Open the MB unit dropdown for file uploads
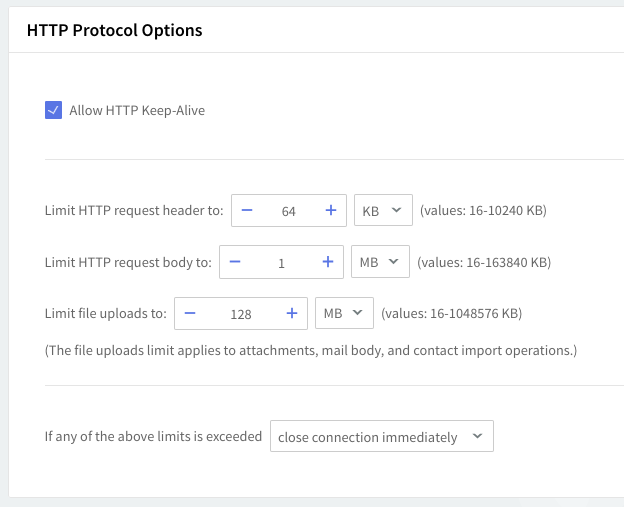624x507 pixels. pyautogui.click(x=345, y=313)
